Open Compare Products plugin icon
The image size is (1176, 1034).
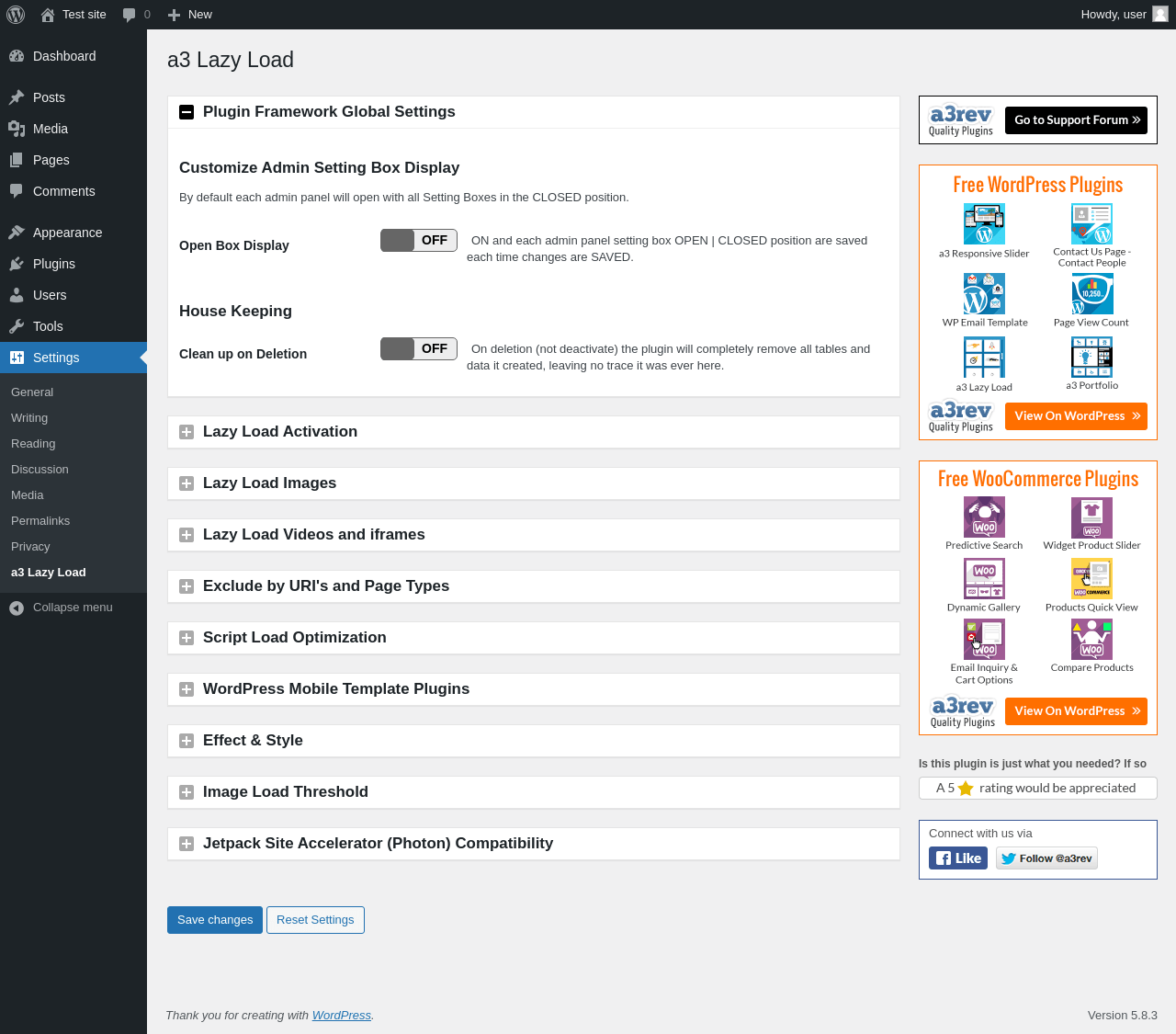[x=1091, y=640]
